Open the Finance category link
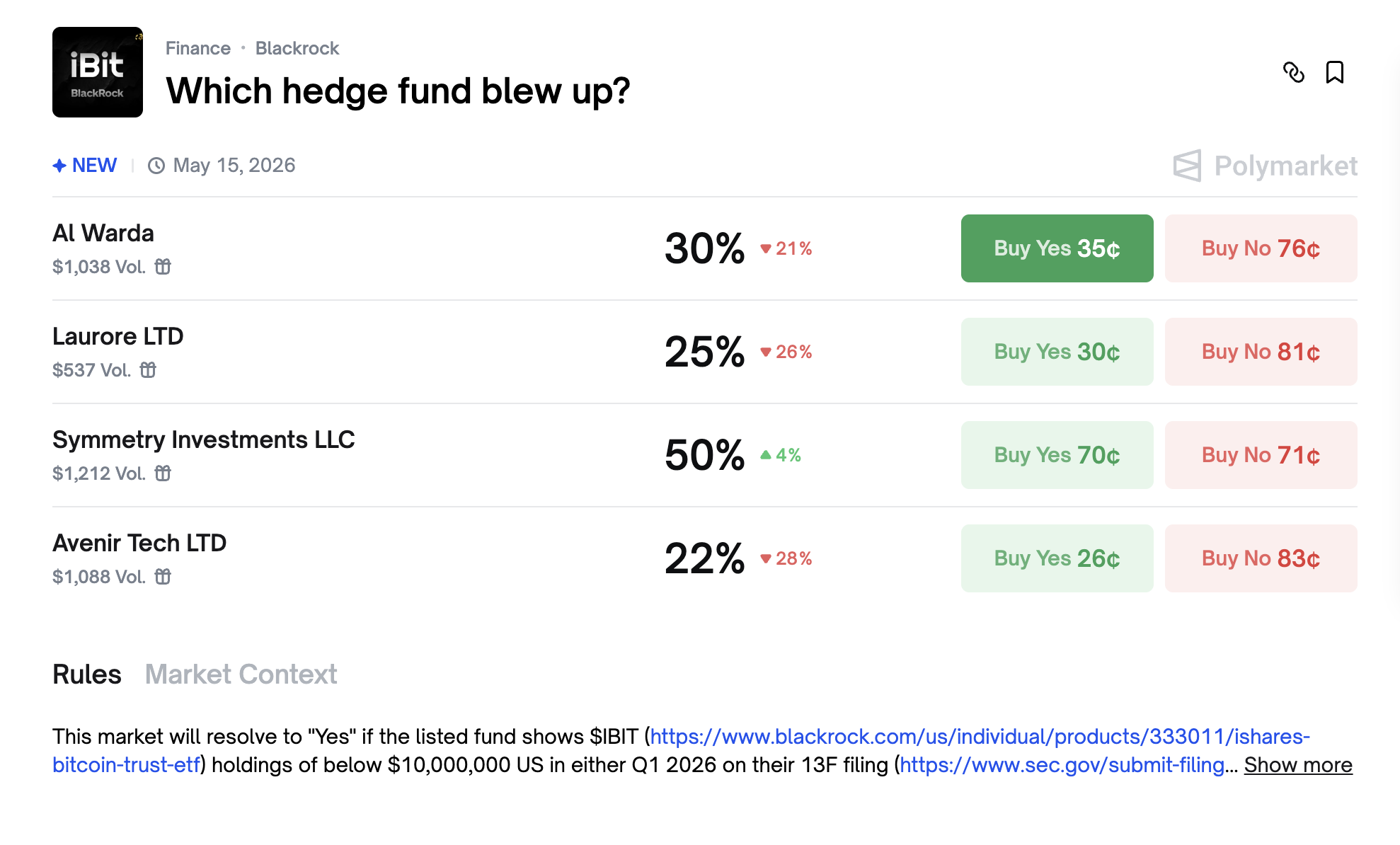 [198, 48]
